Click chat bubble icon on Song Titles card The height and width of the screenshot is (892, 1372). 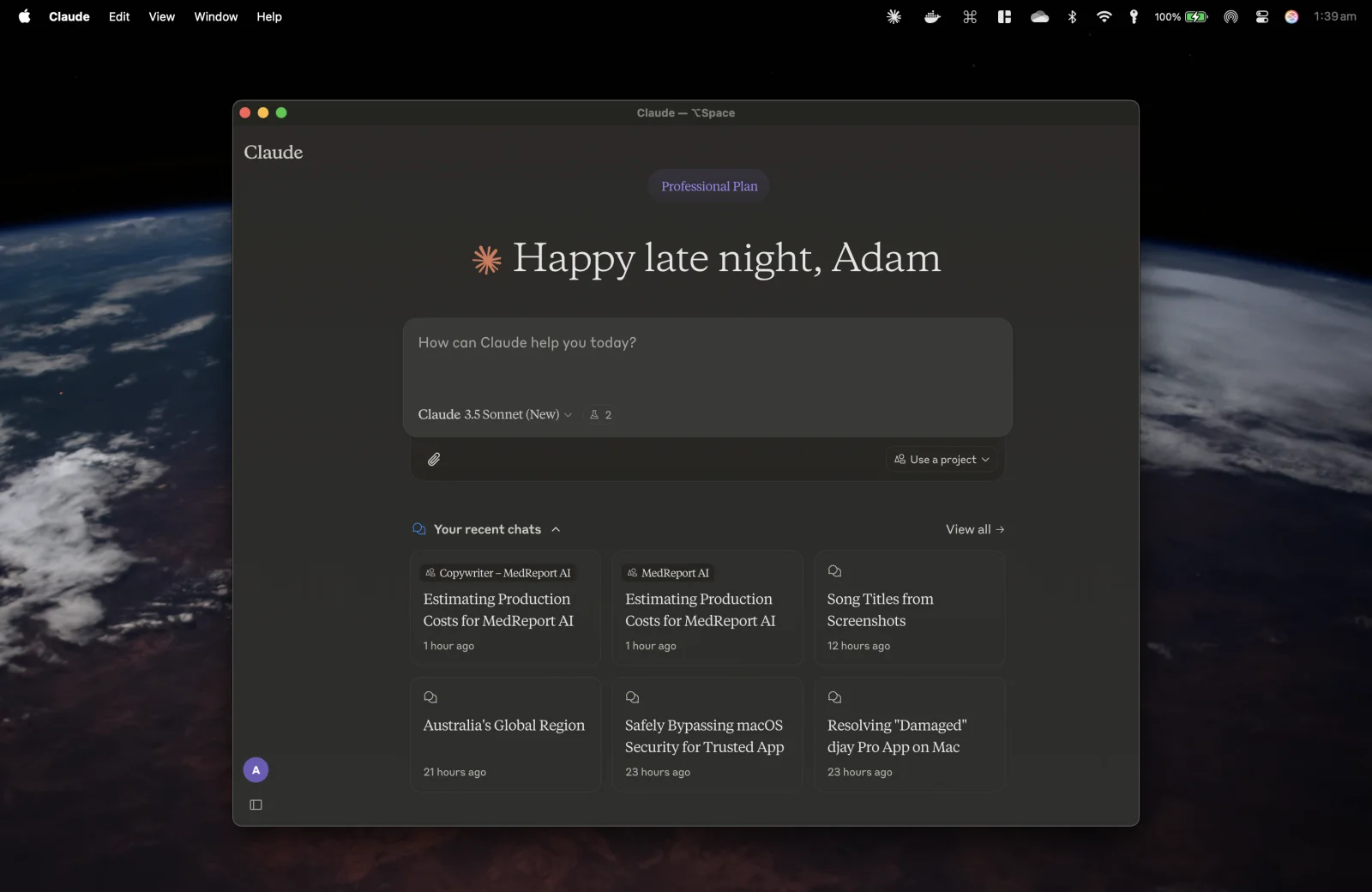click(834, 571)
